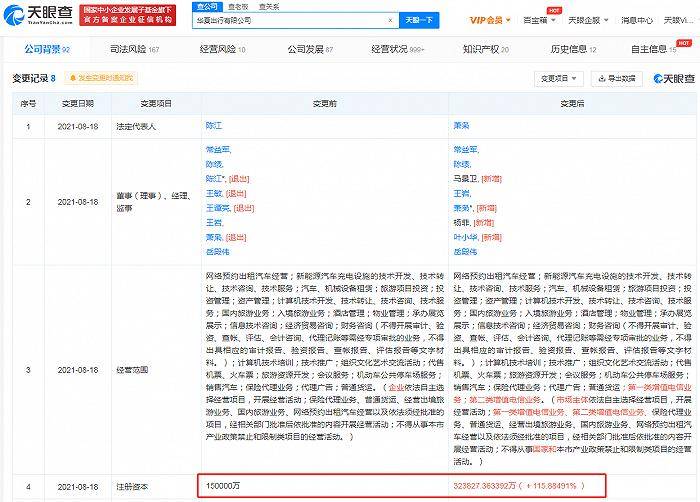Expand the 天眼企服 dropdown

click(588, 21)
